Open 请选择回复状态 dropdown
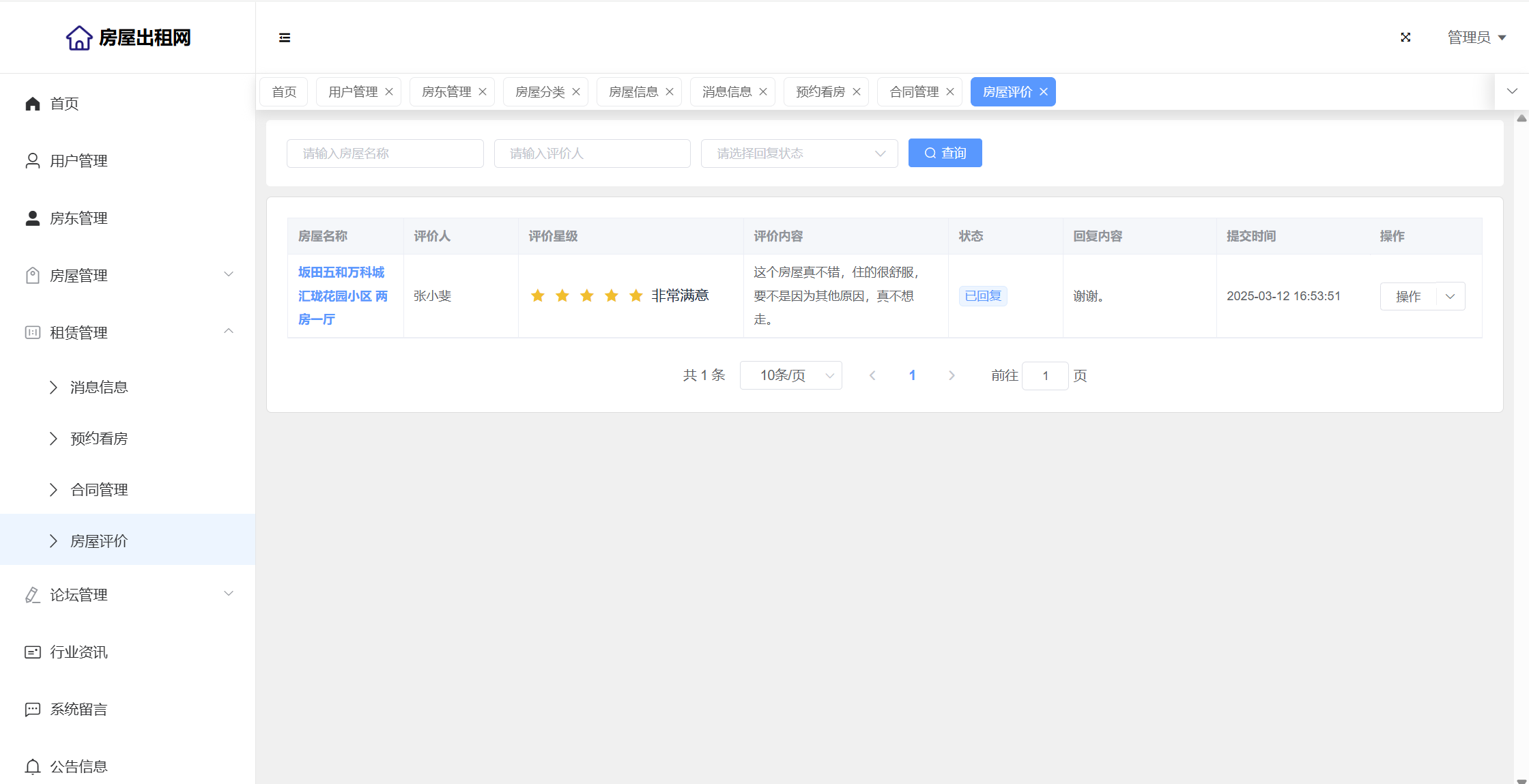The height and width of the screenshot is (784, 1529). coord(799,154)
